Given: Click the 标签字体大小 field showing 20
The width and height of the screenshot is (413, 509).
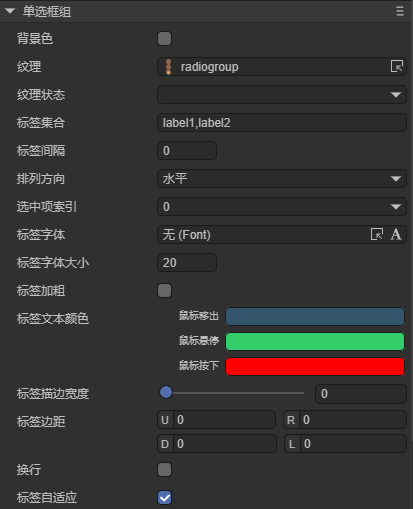Looking at the screenshot, I should tap(187, 263).
